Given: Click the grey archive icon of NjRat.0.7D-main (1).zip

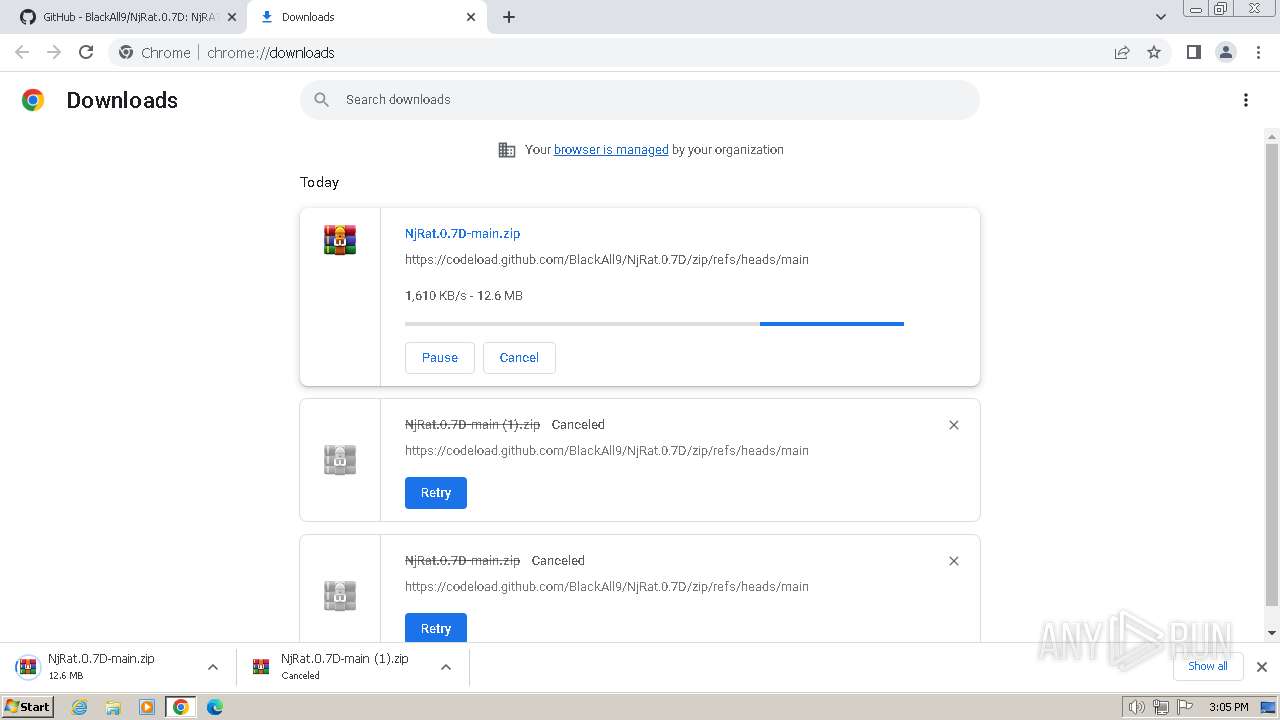Looking at the screenshot, I should (x=340, y=460).
